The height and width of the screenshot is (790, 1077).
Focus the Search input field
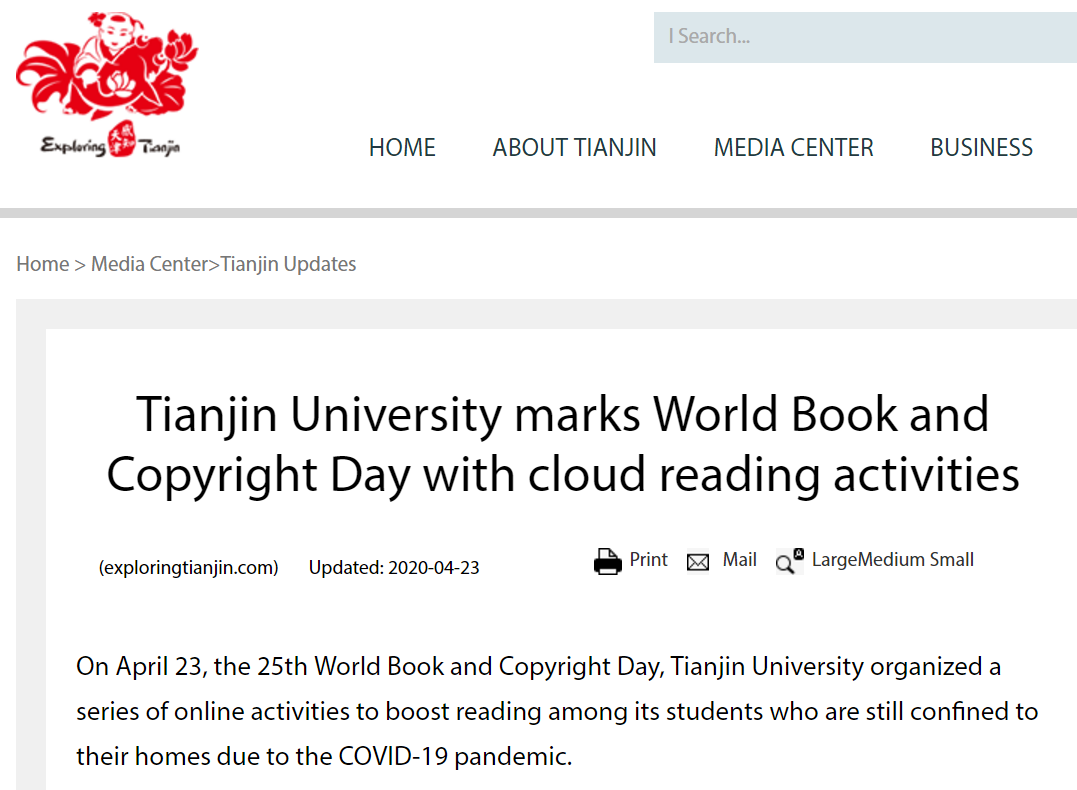(865, 37)
